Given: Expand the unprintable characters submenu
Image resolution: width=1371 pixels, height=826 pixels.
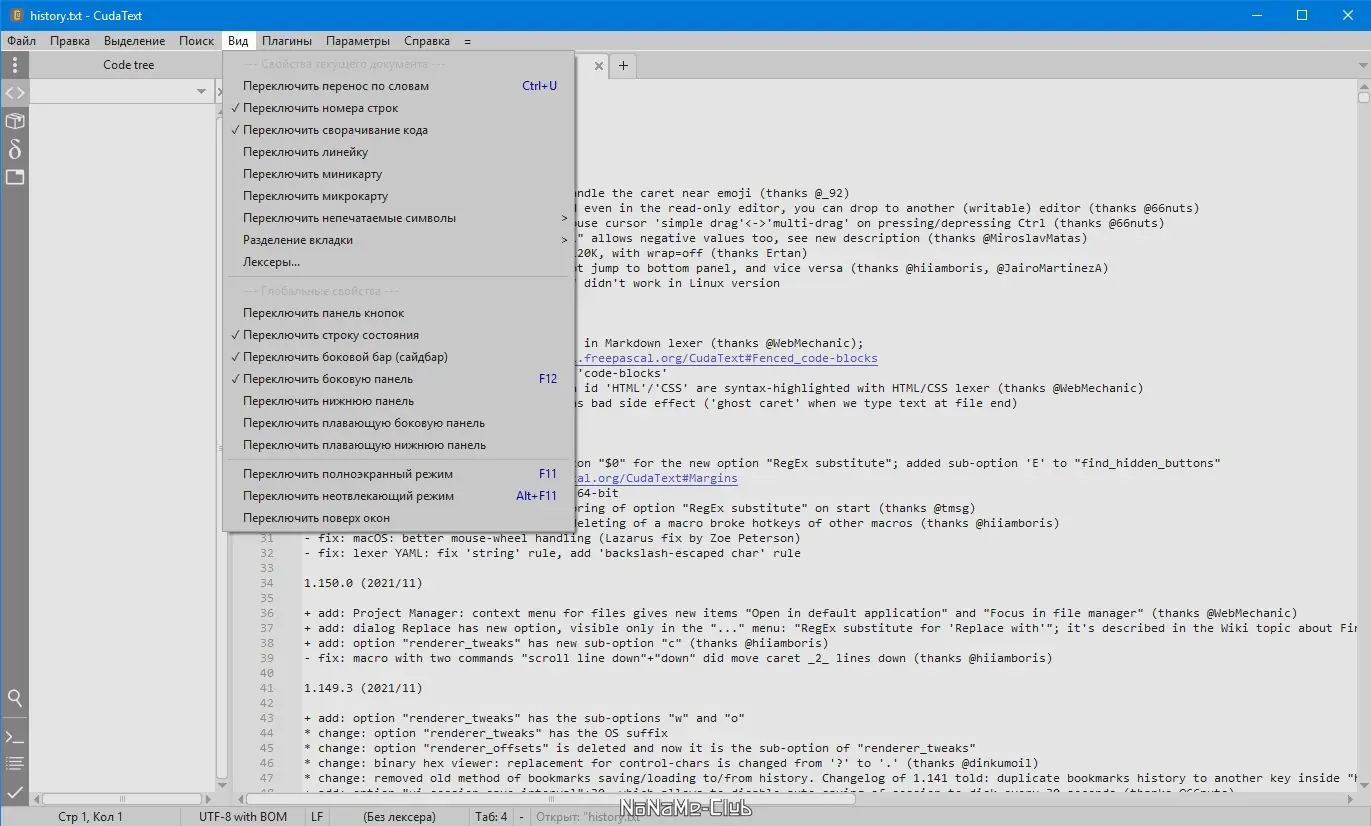Looking at the screenshot, I should pos(399,218).
